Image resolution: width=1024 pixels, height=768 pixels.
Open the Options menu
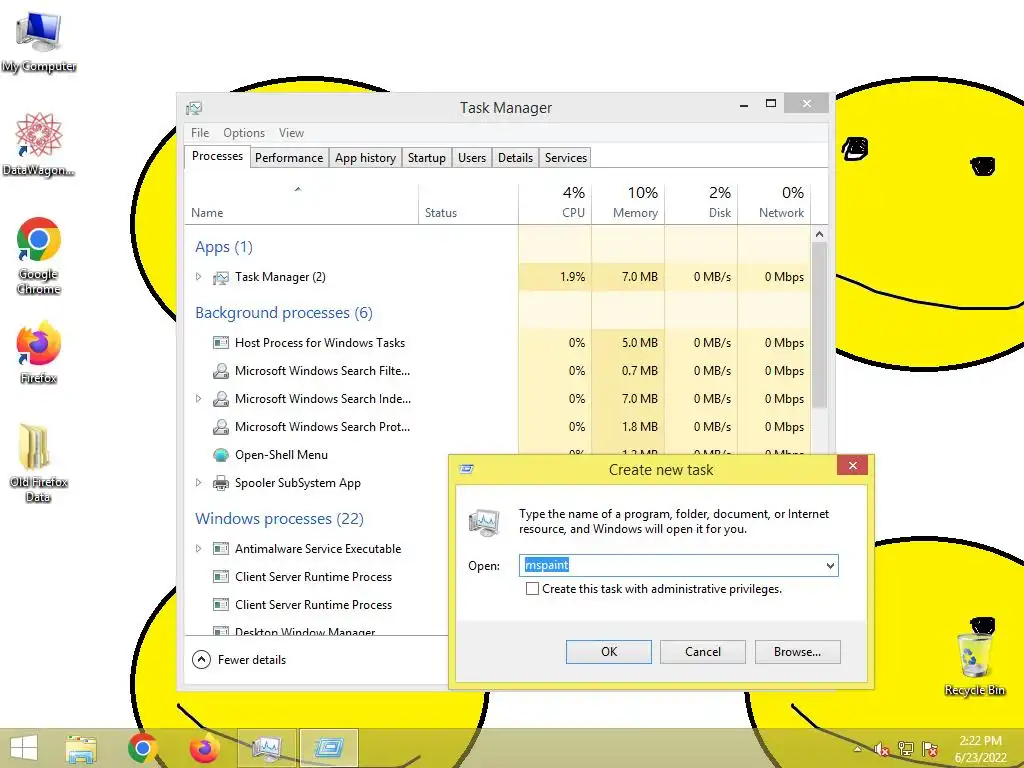point(244,133)
